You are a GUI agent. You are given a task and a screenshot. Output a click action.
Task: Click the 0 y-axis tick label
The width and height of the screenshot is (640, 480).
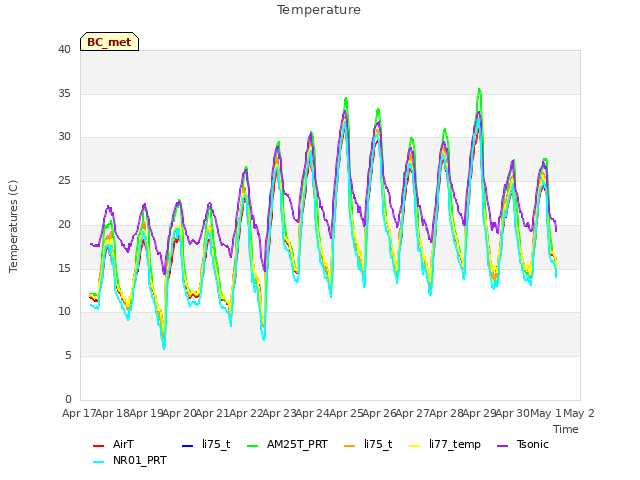pos(68,399)
